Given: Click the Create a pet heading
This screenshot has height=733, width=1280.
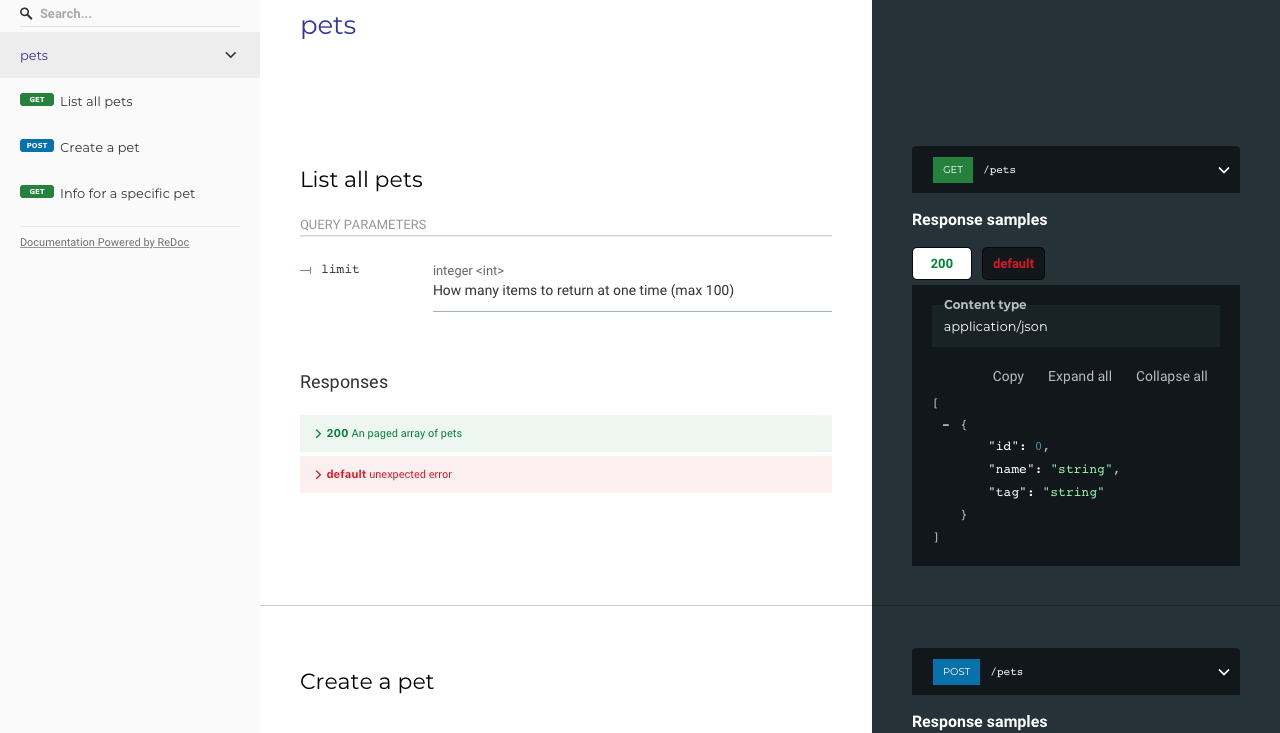Looking at the screenshot, I should pos(367,681).
